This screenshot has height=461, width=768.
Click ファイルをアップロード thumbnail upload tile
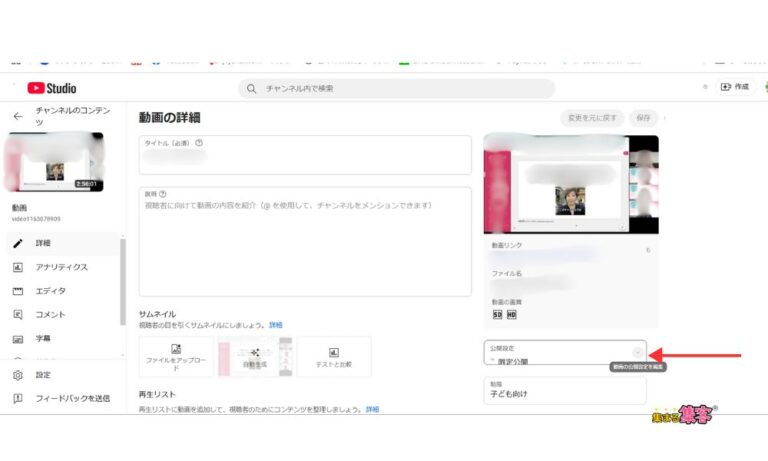tap(176, 357)
